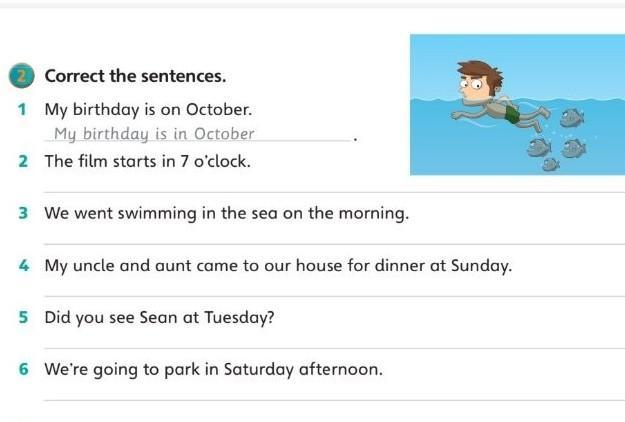The height and width of the screenshot is (422, 625).
Task: Click the question "Did you see Sean at Tuesday?"
Action: (160, 317)
